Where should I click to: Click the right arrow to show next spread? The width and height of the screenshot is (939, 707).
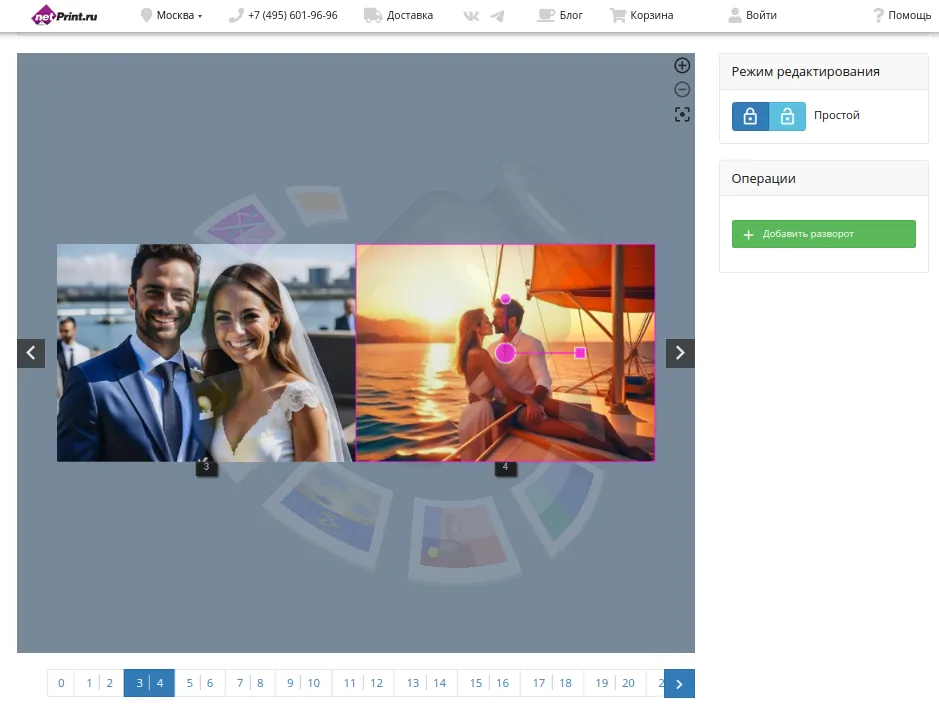[680, 353]
